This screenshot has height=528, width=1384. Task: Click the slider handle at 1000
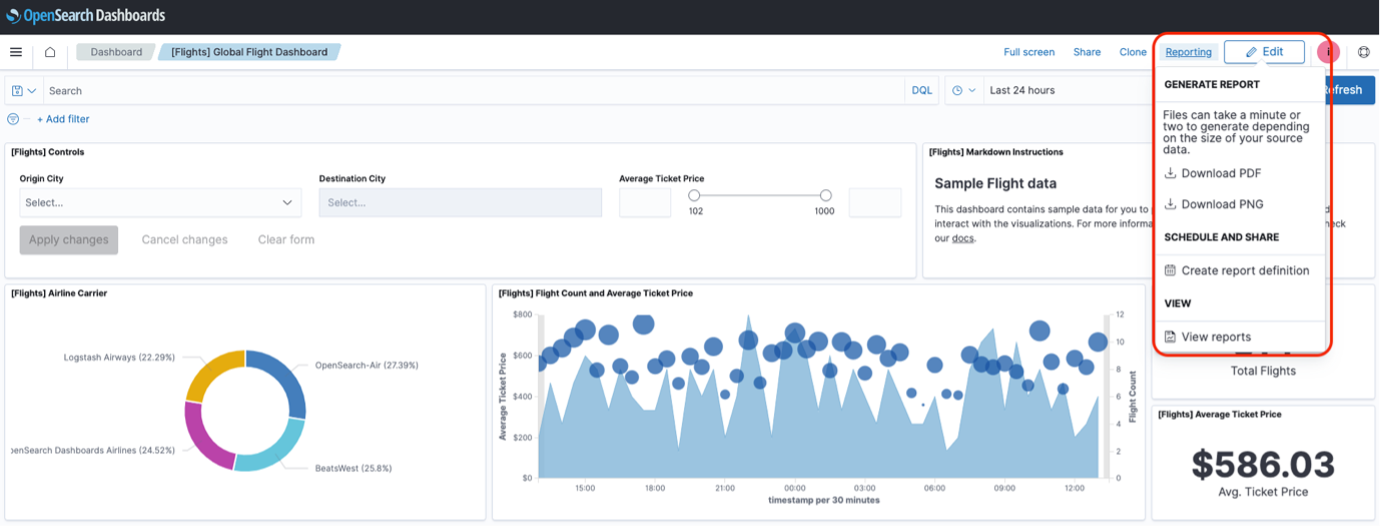pyautogui.click(x=826, y=196)
